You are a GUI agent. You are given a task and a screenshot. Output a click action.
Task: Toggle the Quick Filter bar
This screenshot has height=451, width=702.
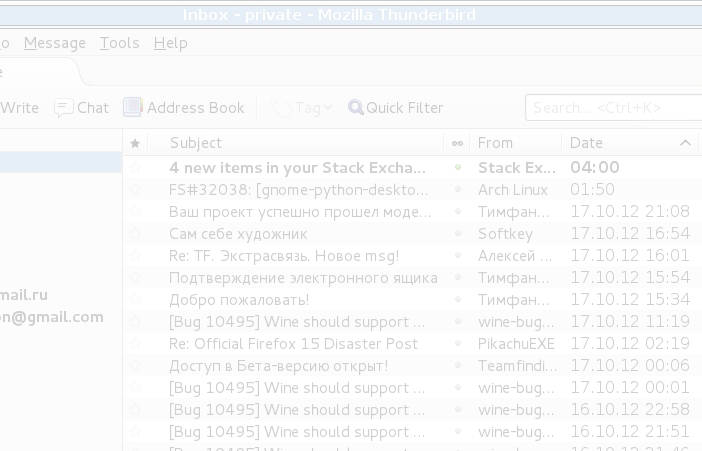coord(396,108)
